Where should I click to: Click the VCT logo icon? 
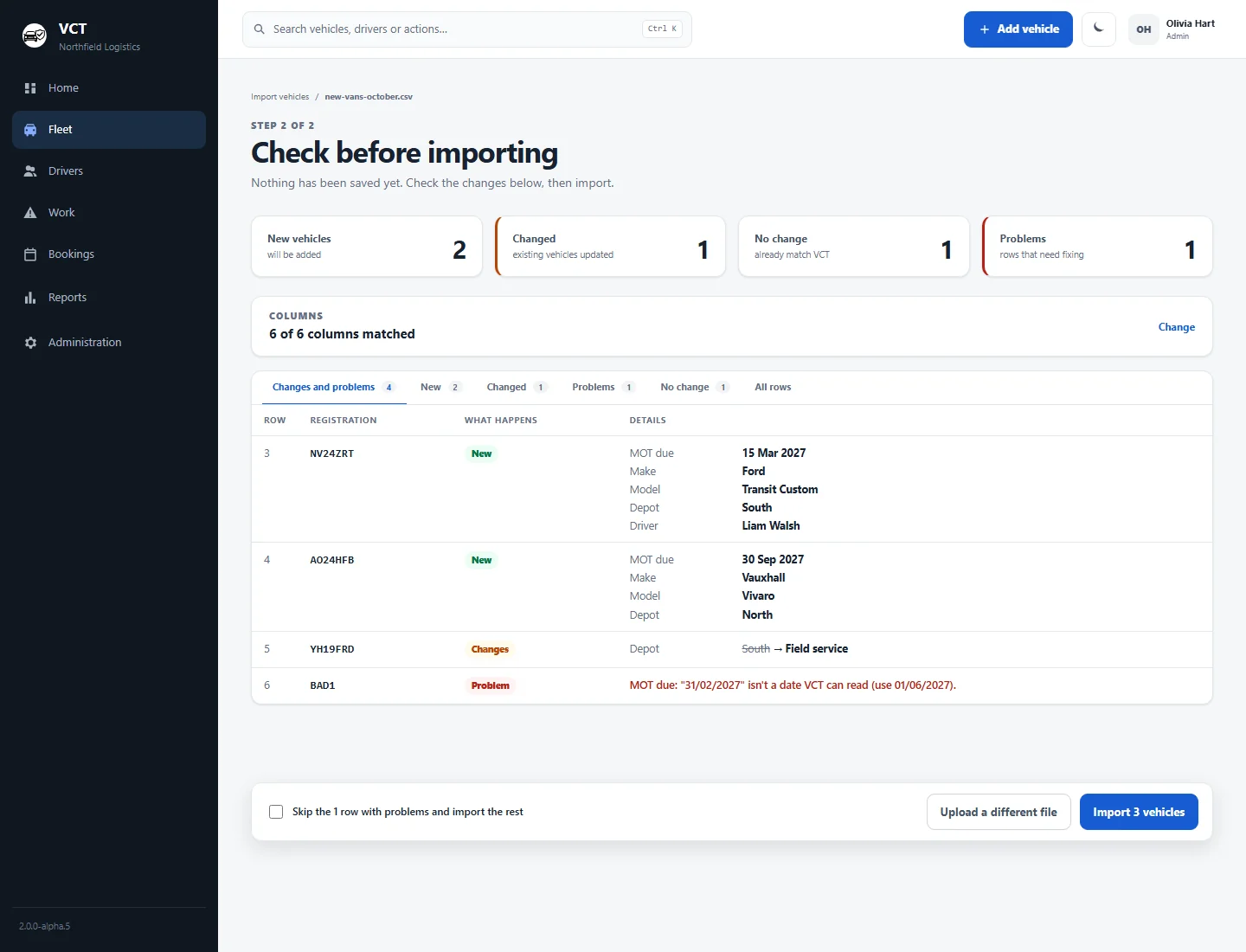(x=35, y=35)
